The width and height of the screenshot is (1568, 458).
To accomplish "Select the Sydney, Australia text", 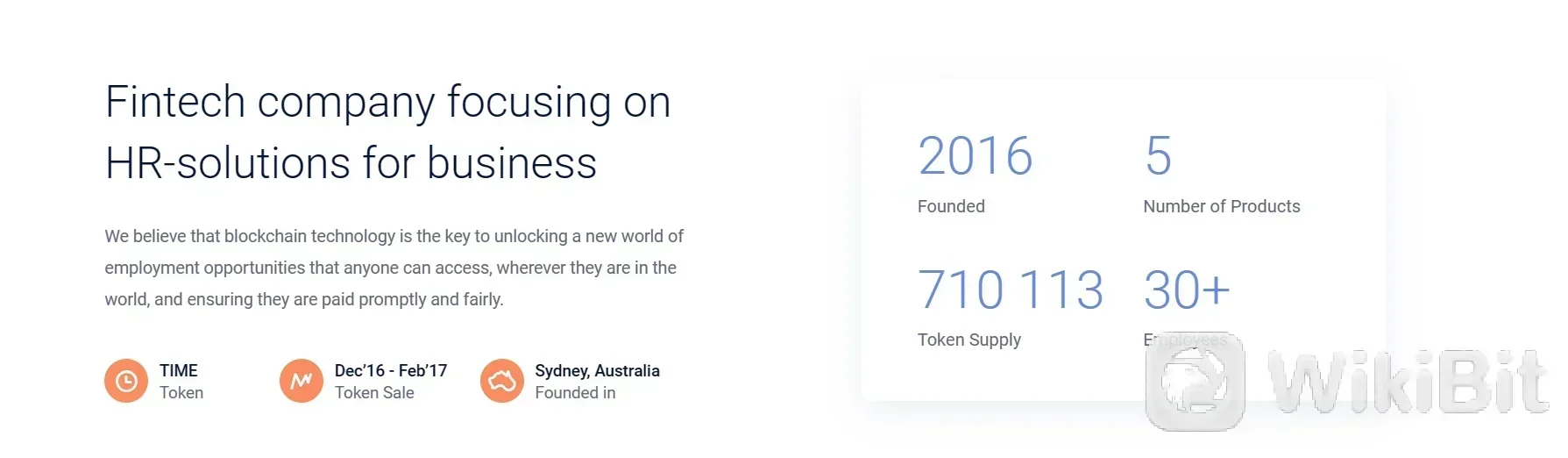I will pyautogui.click(x=598, y=370).
